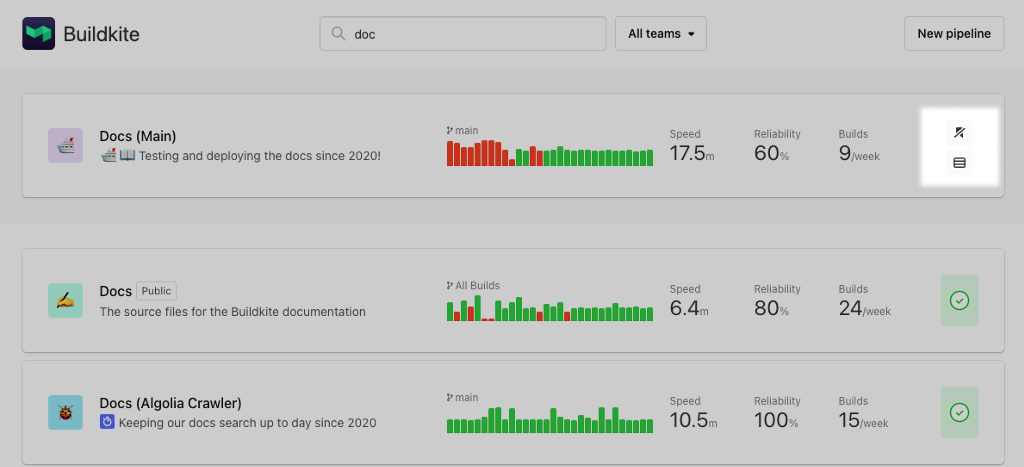Open the writing-hand avatar of the Docs pipeline

65,300
